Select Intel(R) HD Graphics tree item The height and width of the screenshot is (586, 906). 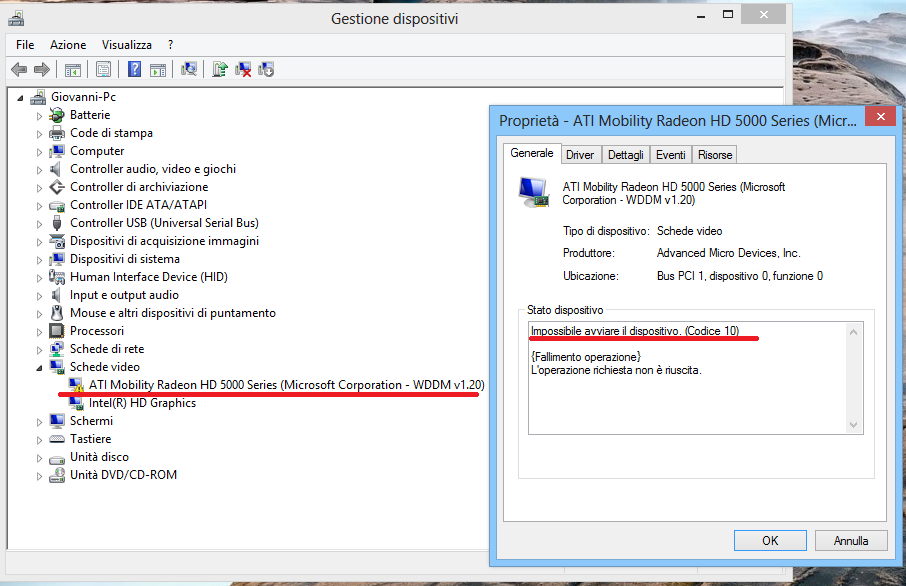142,403
